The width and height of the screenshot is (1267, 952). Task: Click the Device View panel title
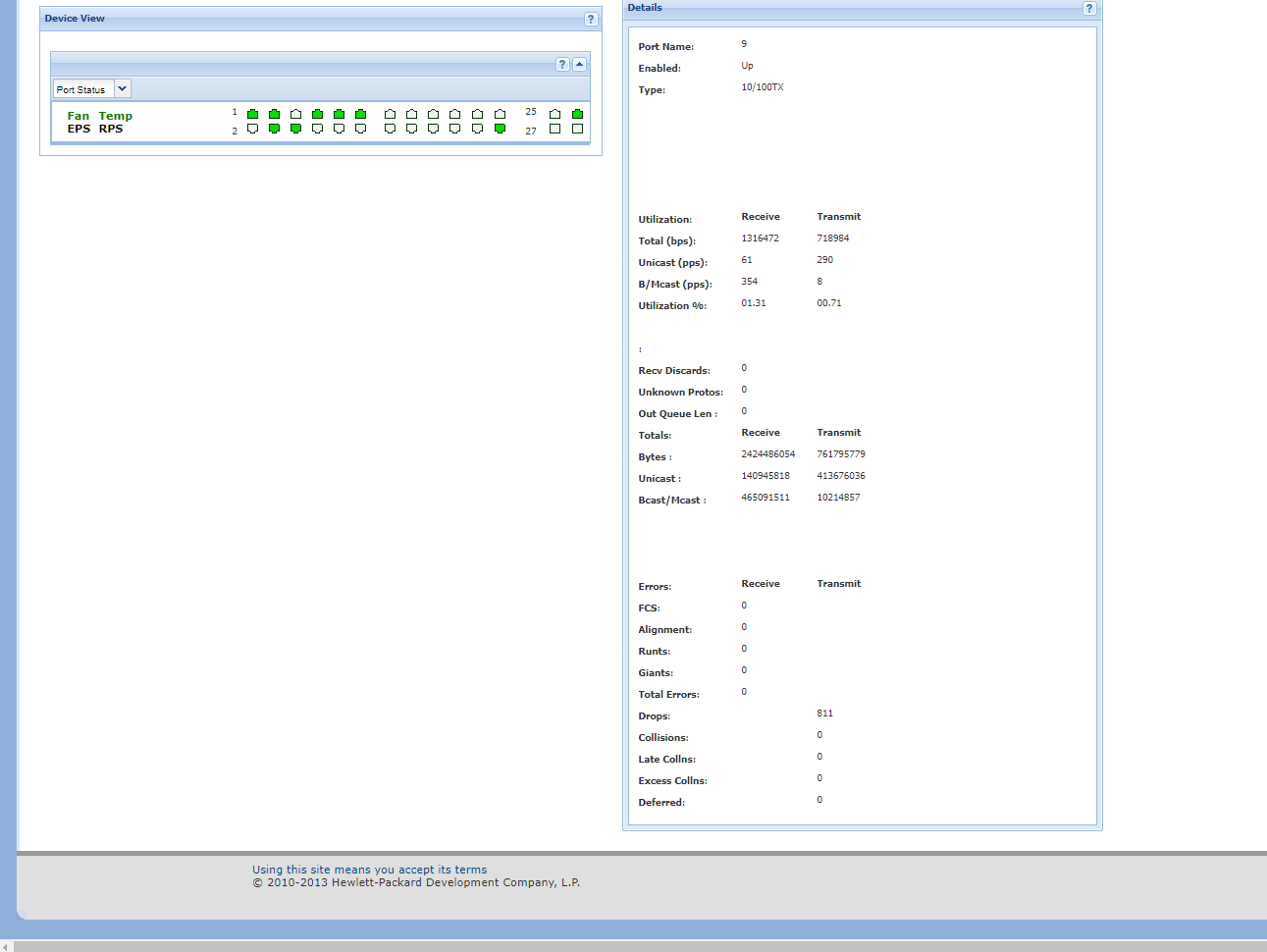(x=75, y=19)
